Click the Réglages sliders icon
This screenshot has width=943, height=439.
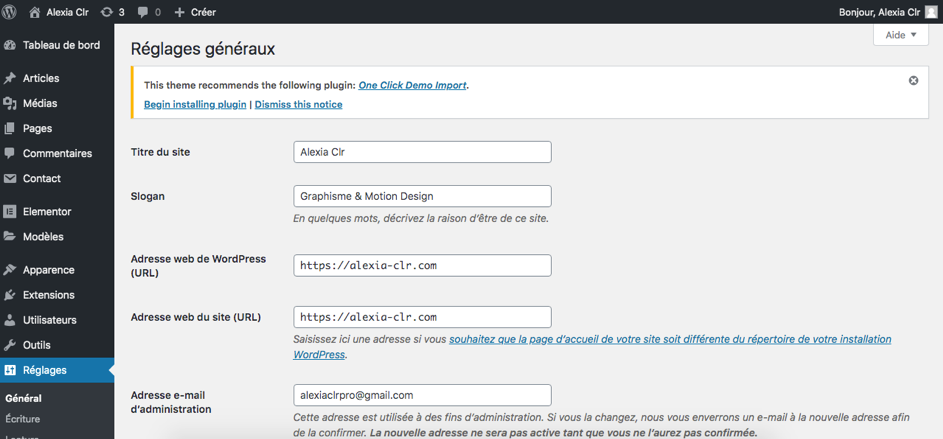tap(10, 370)
